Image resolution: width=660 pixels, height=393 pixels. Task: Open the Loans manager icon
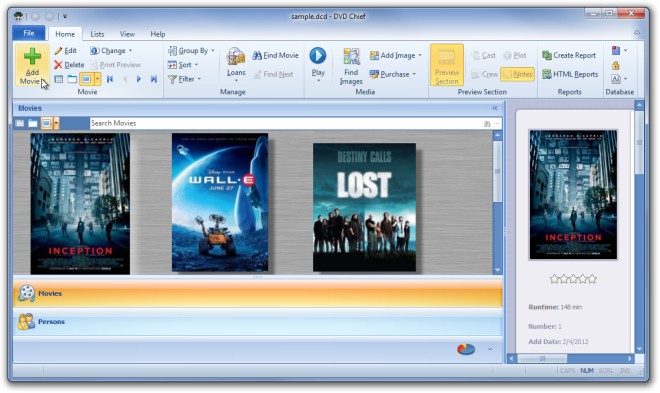tap(236, 57)
